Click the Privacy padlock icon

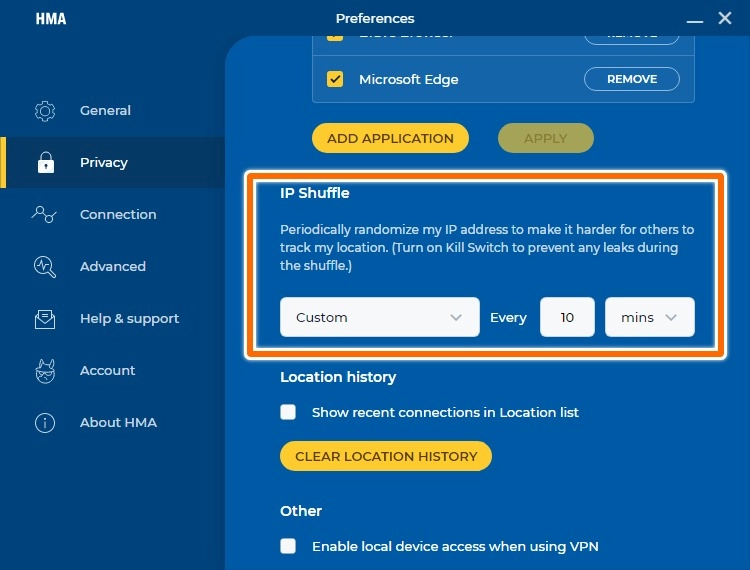click(x=46, y=163)
